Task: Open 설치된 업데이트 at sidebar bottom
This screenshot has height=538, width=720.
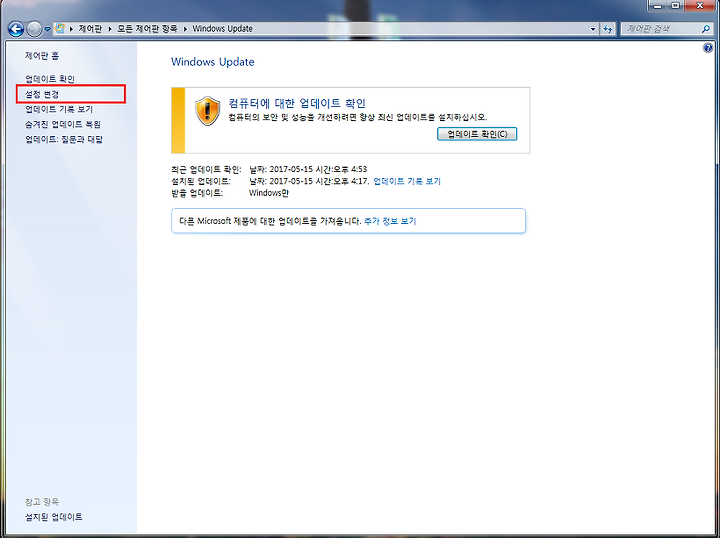Action: click(54, 517)
